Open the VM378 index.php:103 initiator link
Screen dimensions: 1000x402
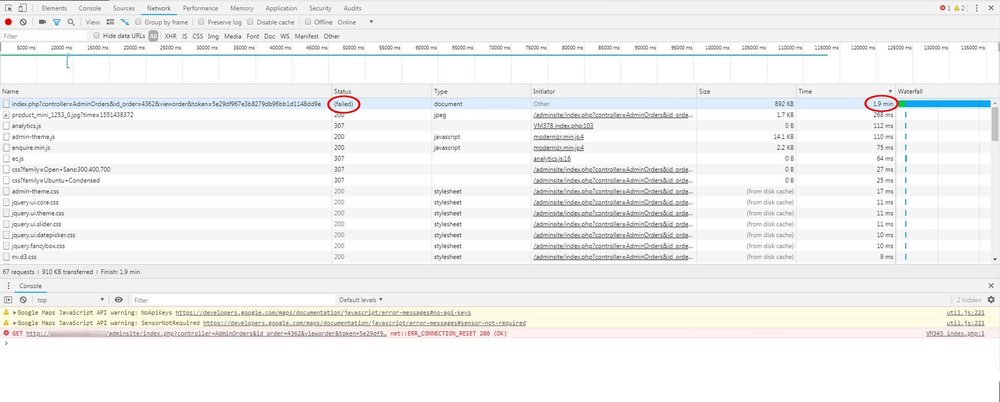pos(563,126)
